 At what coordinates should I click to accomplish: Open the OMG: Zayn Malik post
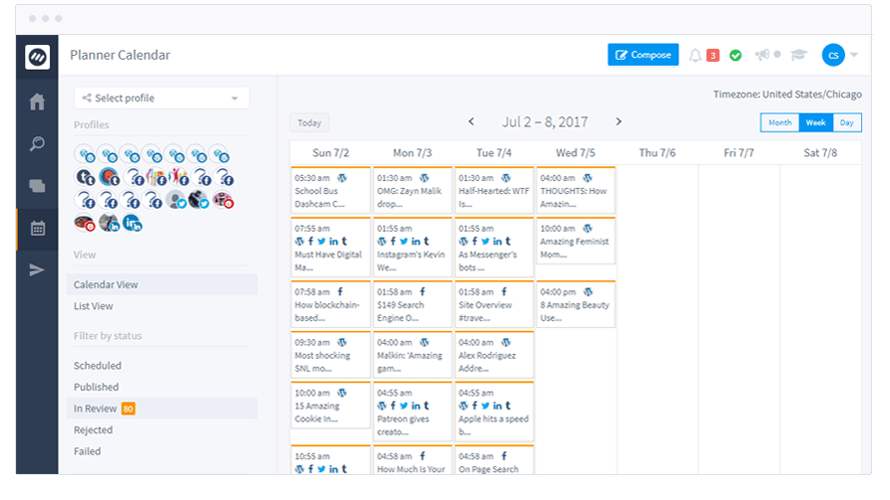coord(413,190)
